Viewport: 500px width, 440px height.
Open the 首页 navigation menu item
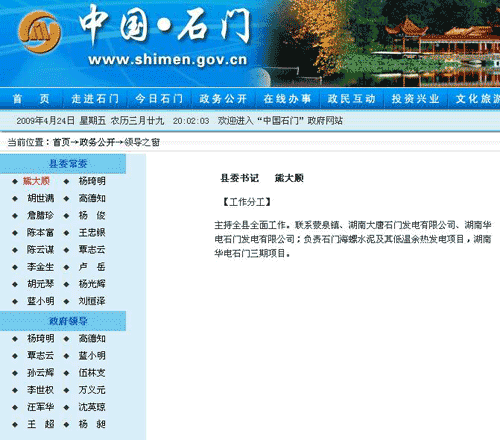pyautogui.click(x=31, y=99)
